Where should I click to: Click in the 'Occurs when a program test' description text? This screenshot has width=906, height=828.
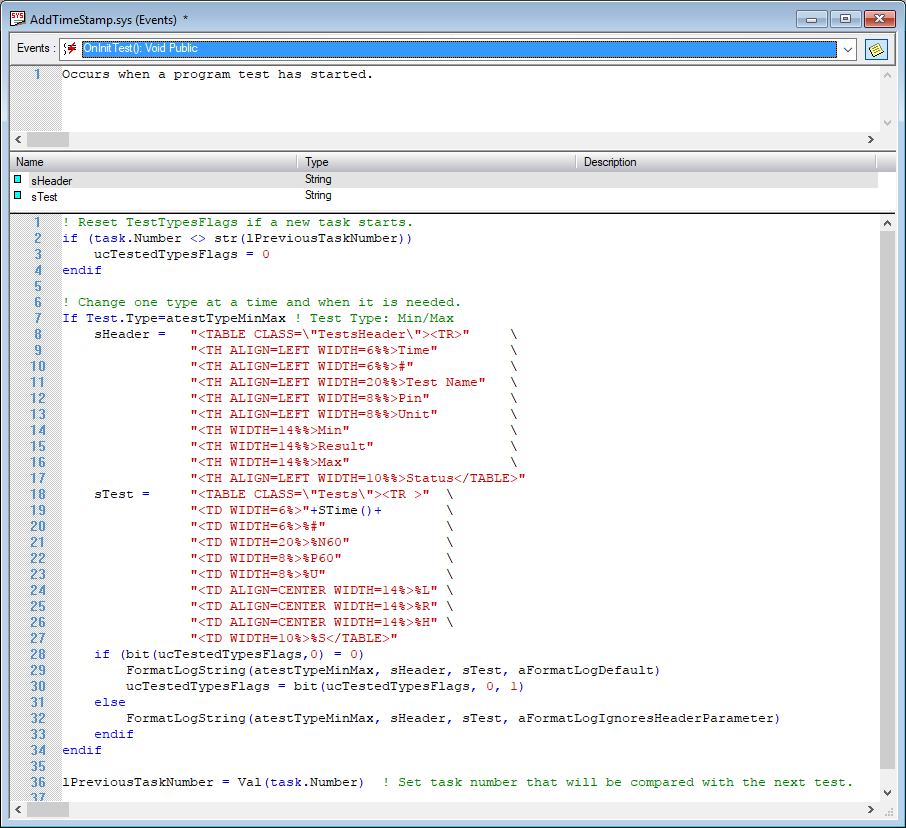pyautogui.click(x=217, y=75)
